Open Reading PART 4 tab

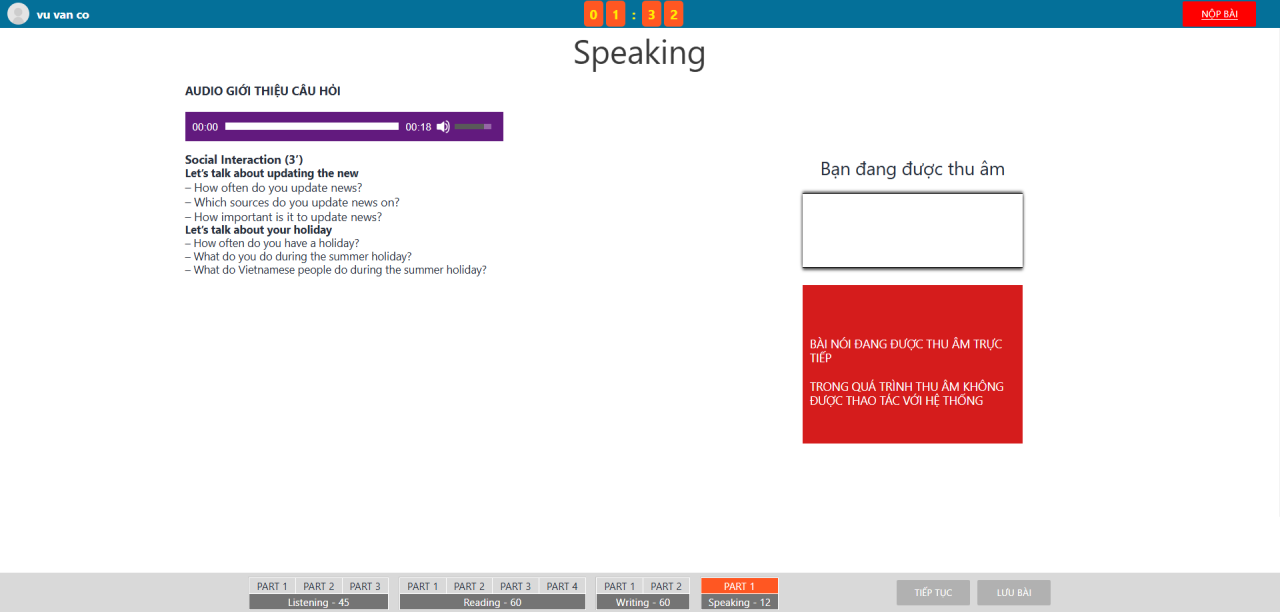[562, 586]
